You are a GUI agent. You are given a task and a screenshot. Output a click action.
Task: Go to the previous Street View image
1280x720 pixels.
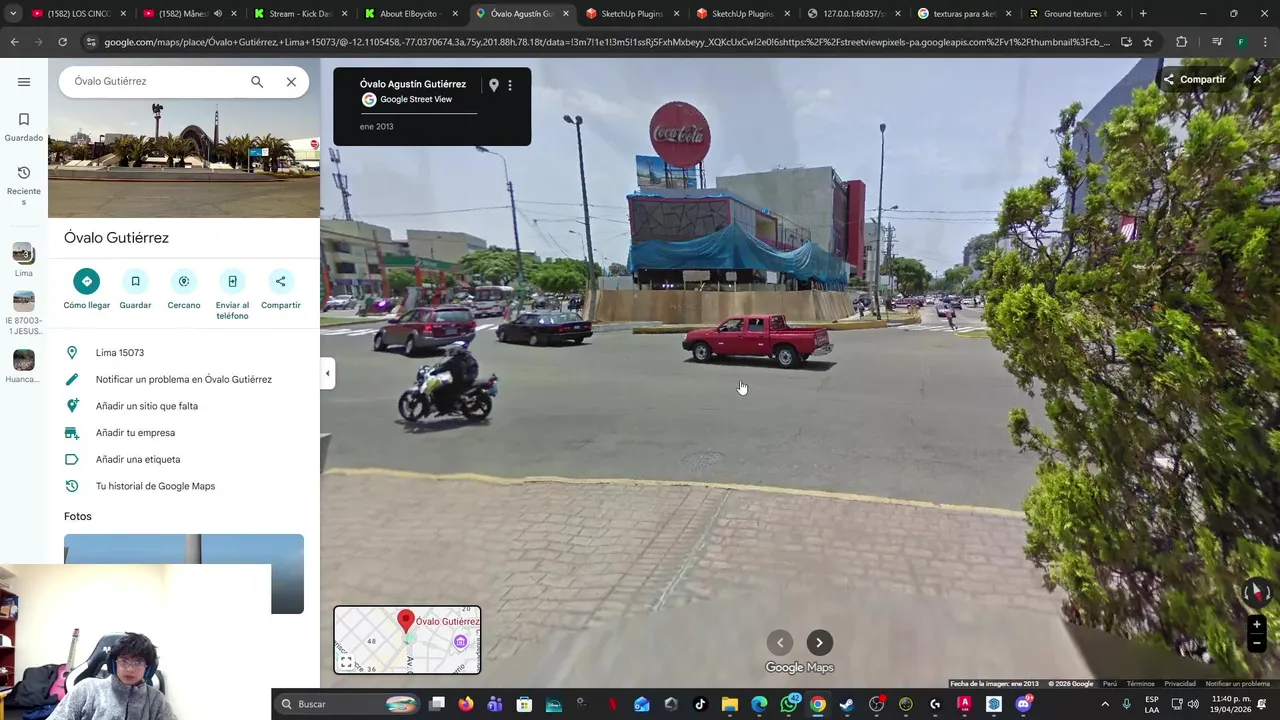pyautogui.click(x=780, y=643)
